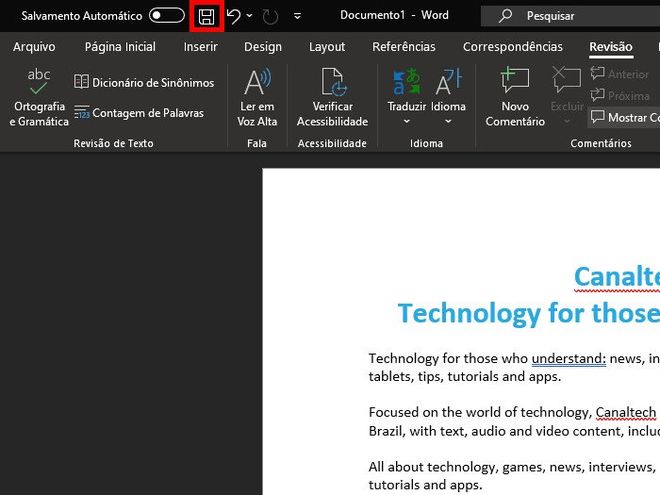The width and height of the screenshot is (660, 495).
Task: Click the Redo icon
Action: [270, 17]
